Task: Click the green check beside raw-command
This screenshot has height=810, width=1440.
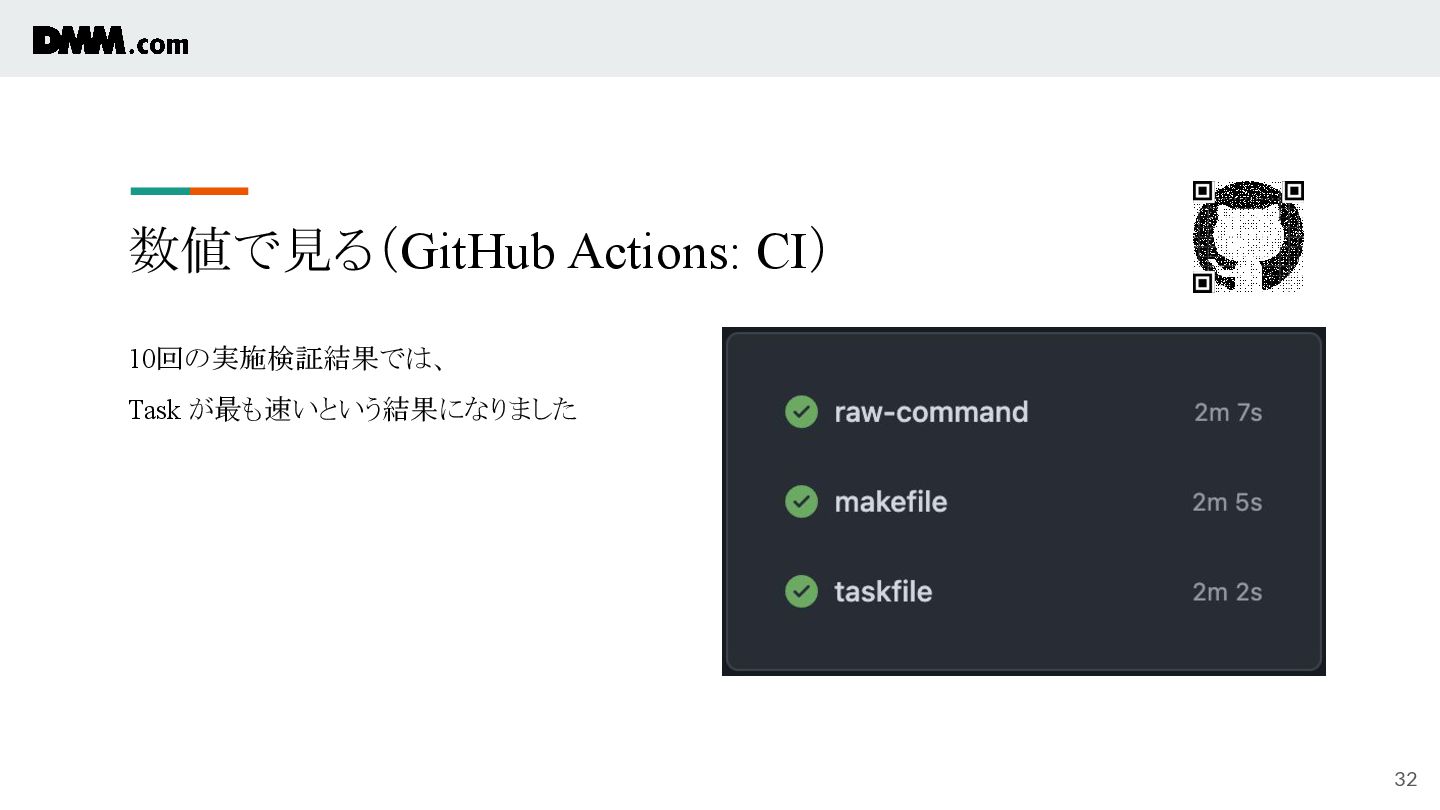Action: point(801,412)
